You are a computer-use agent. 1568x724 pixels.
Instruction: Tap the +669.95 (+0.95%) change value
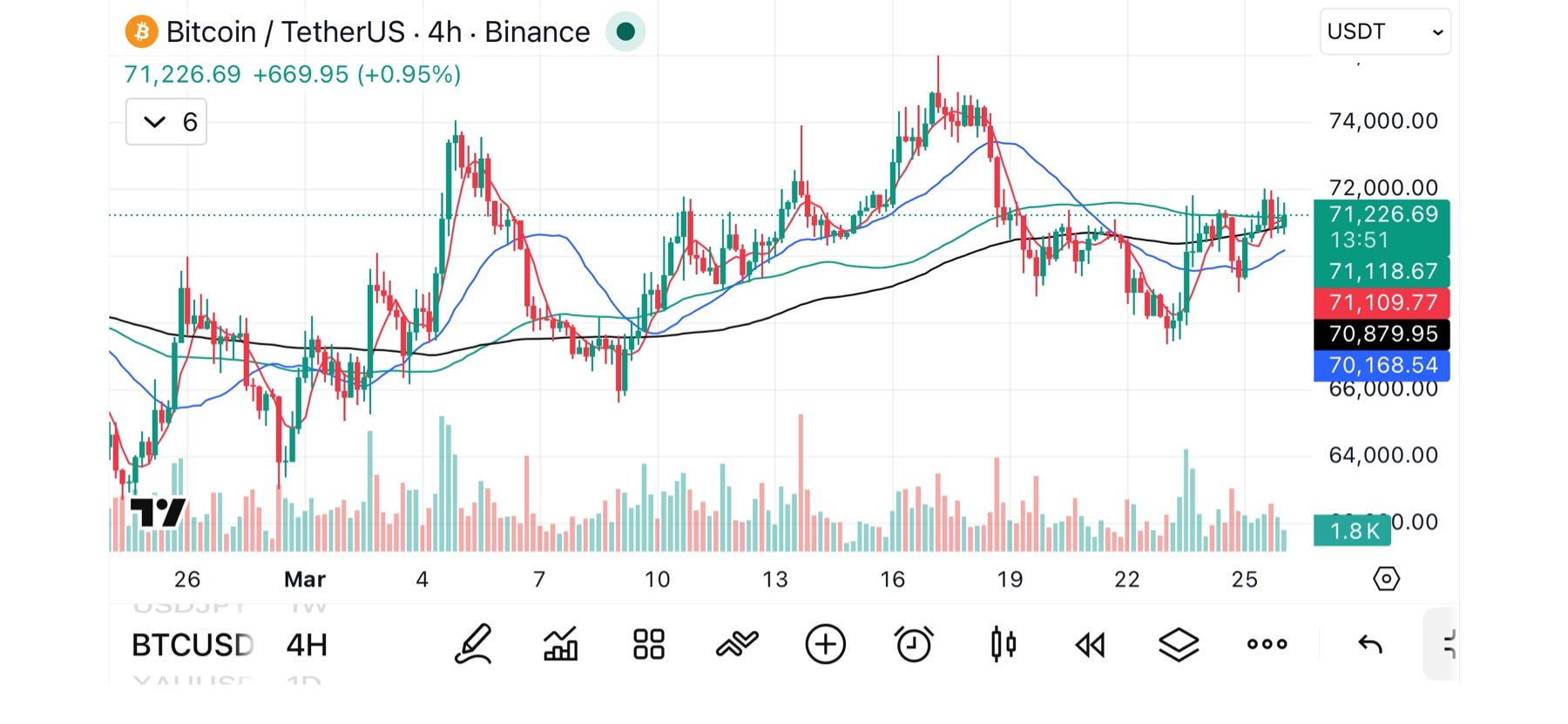coord(357,75)
